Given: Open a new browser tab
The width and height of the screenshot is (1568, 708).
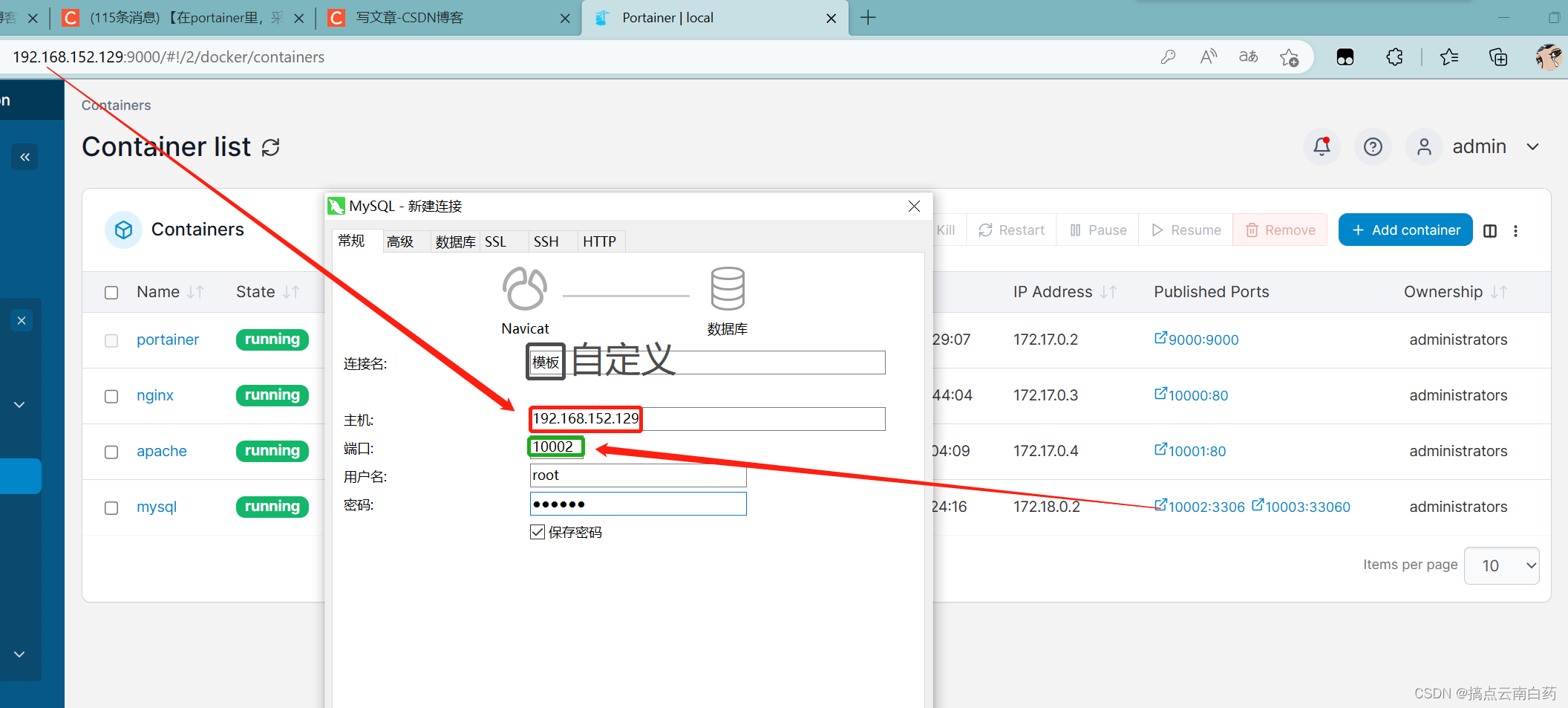Looking at the screenshot, I should (x=868, y=17).
